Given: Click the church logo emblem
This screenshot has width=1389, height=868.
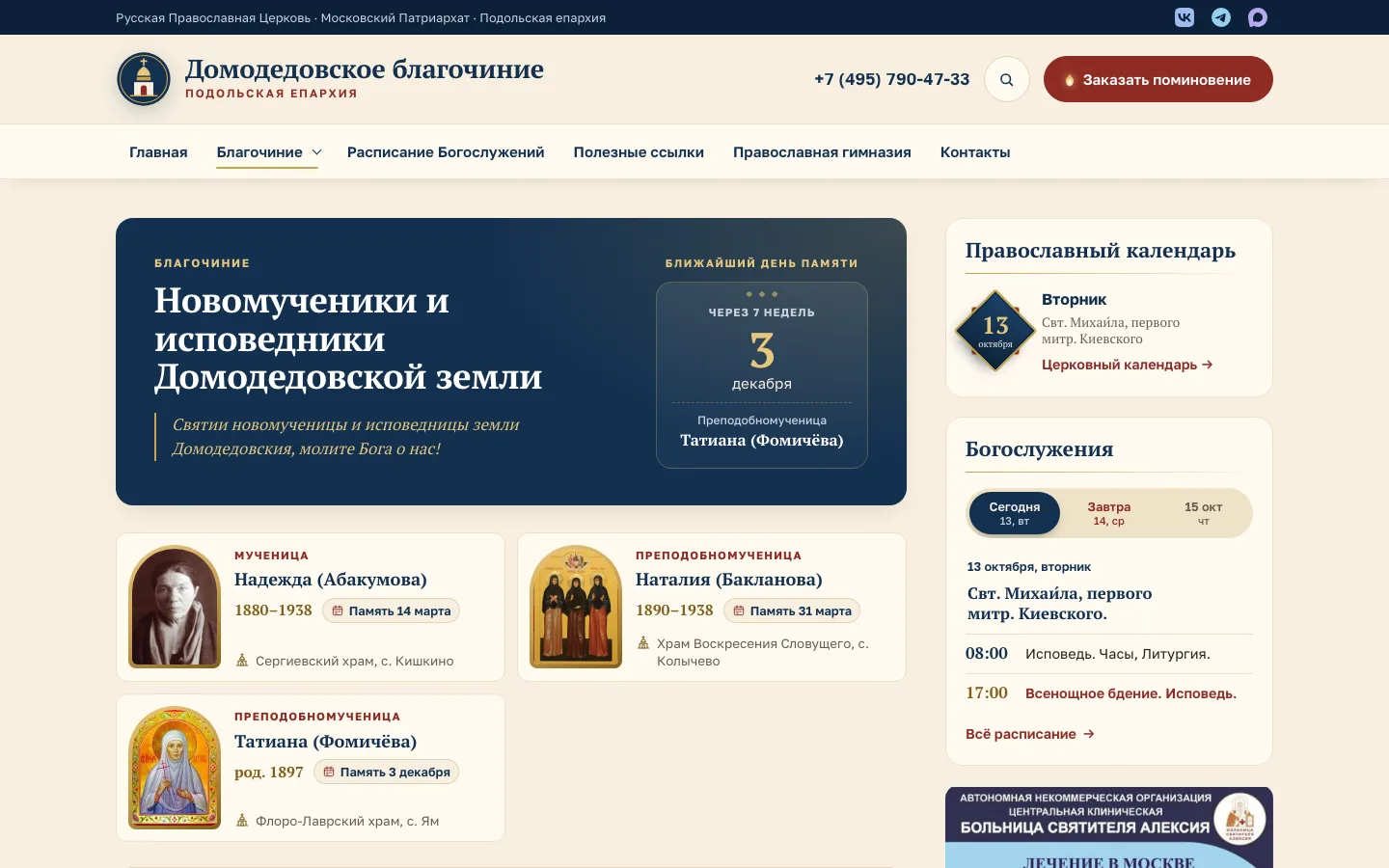Looking at the screenshot, I should 144,79.
